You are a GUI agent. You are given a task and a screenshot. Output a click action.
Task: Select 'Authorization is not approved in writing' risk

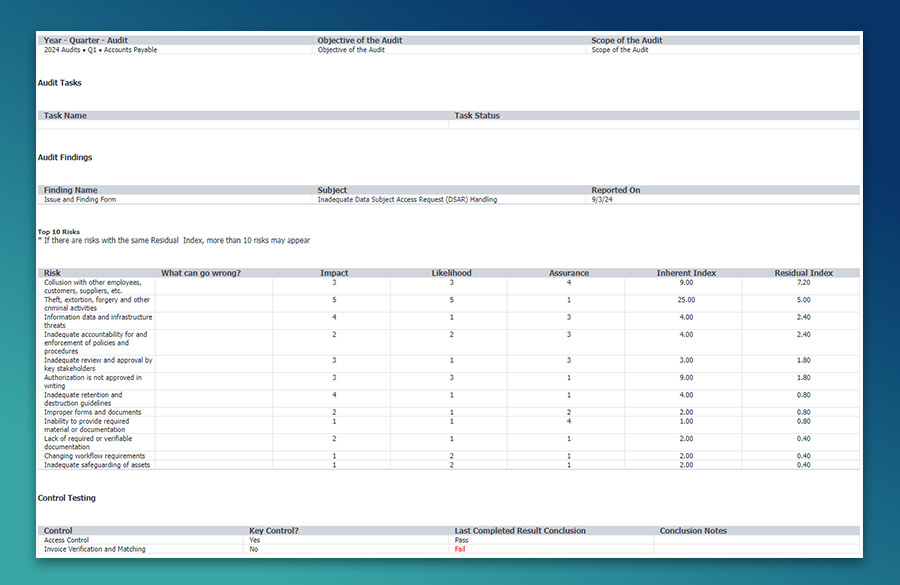click(448, 382)
